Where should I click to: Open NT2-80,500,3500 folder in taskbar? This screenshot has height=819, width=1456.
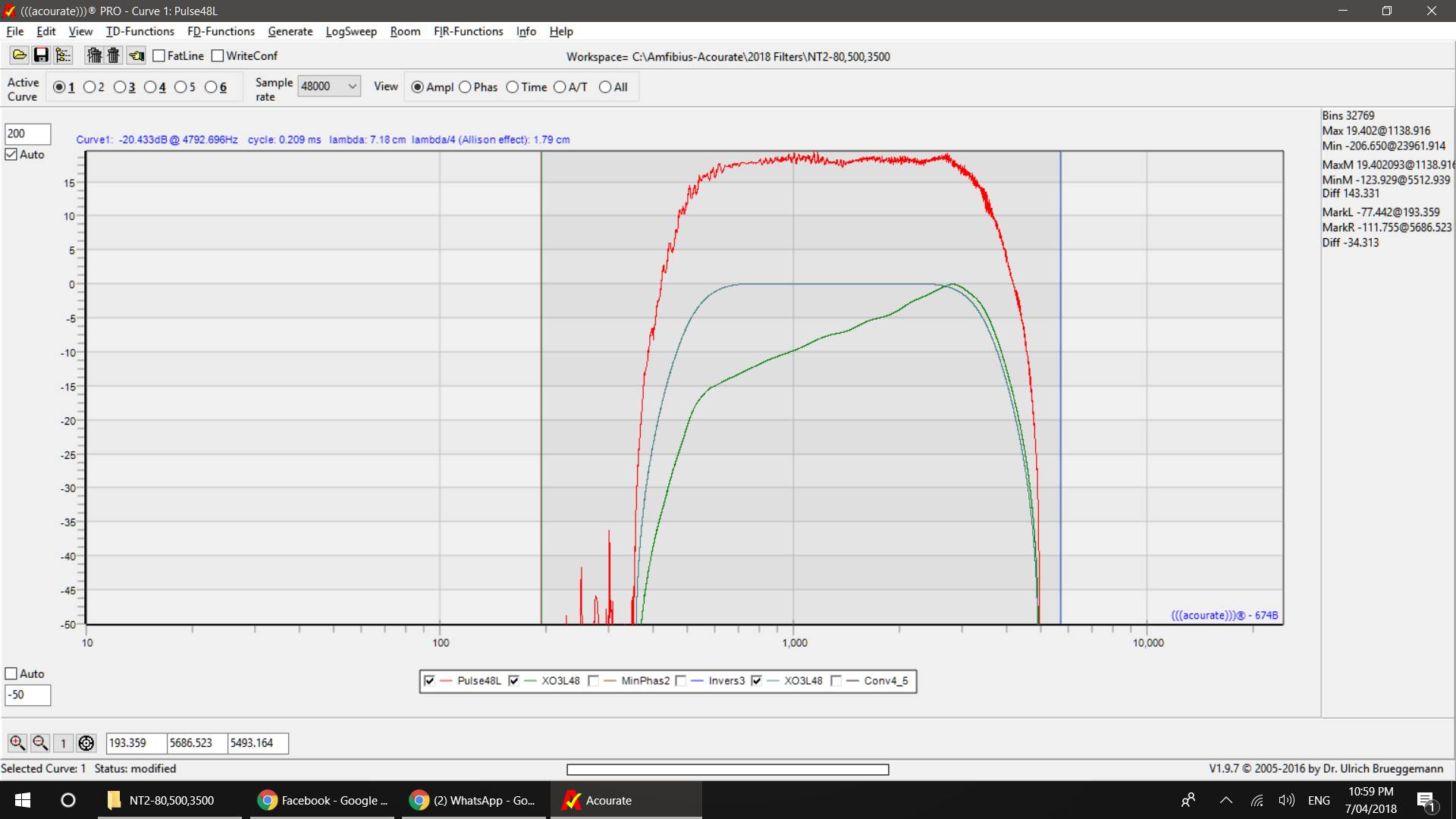coord(170,800)
